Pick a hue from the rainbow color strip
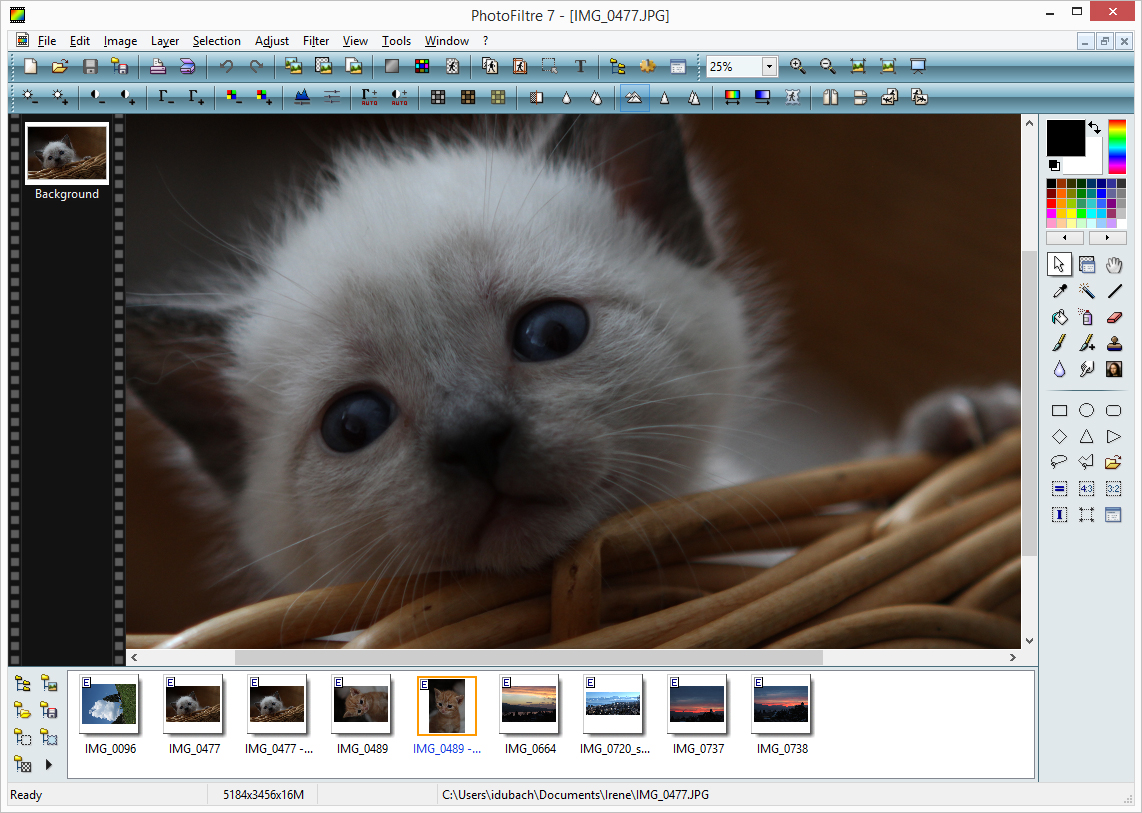Image resolution: width=1142 pixels, height=813 pixels. point(1117,146)
